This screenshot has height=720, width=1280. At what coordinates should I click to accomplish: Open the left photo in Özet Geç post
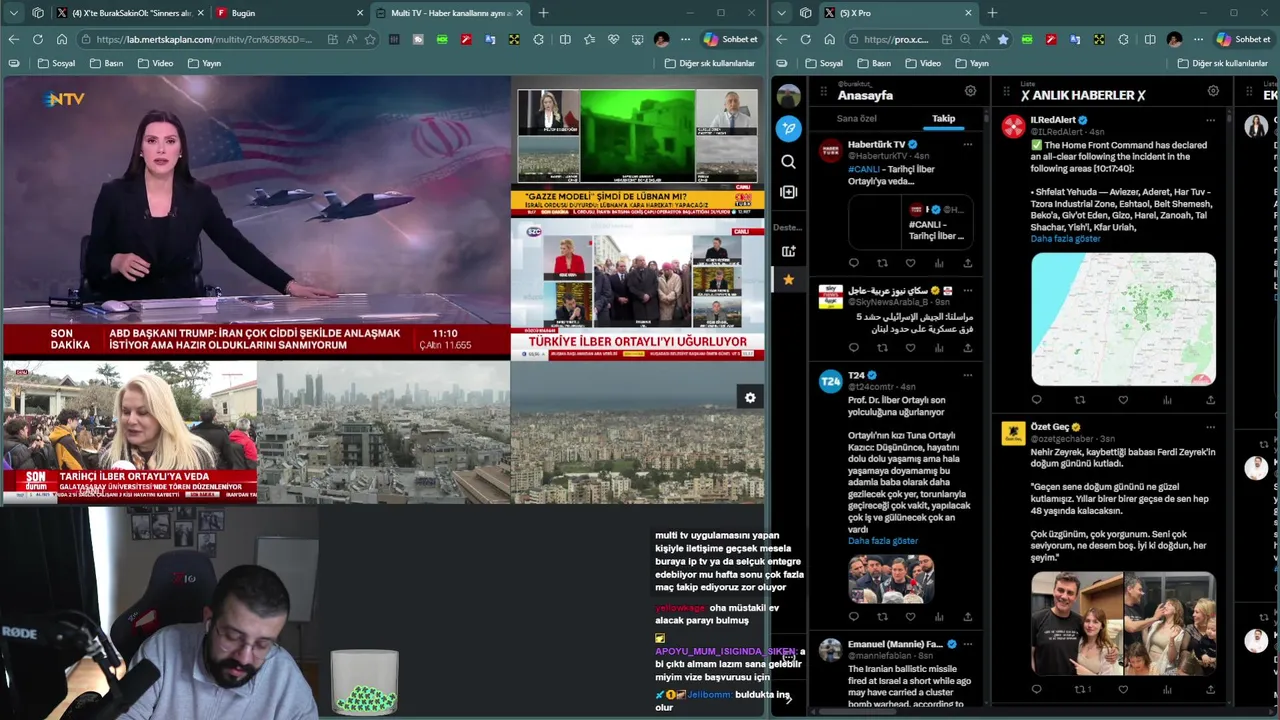coord(1077,624)
